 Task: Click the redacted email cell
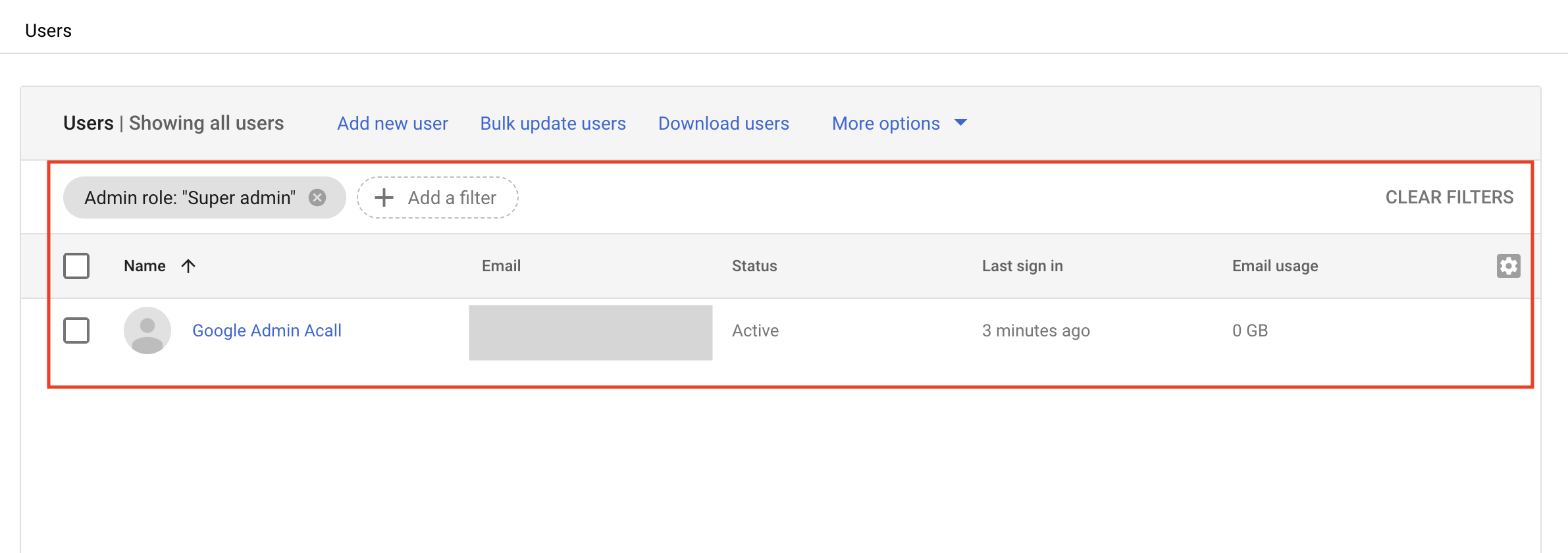tap(590, 332)
